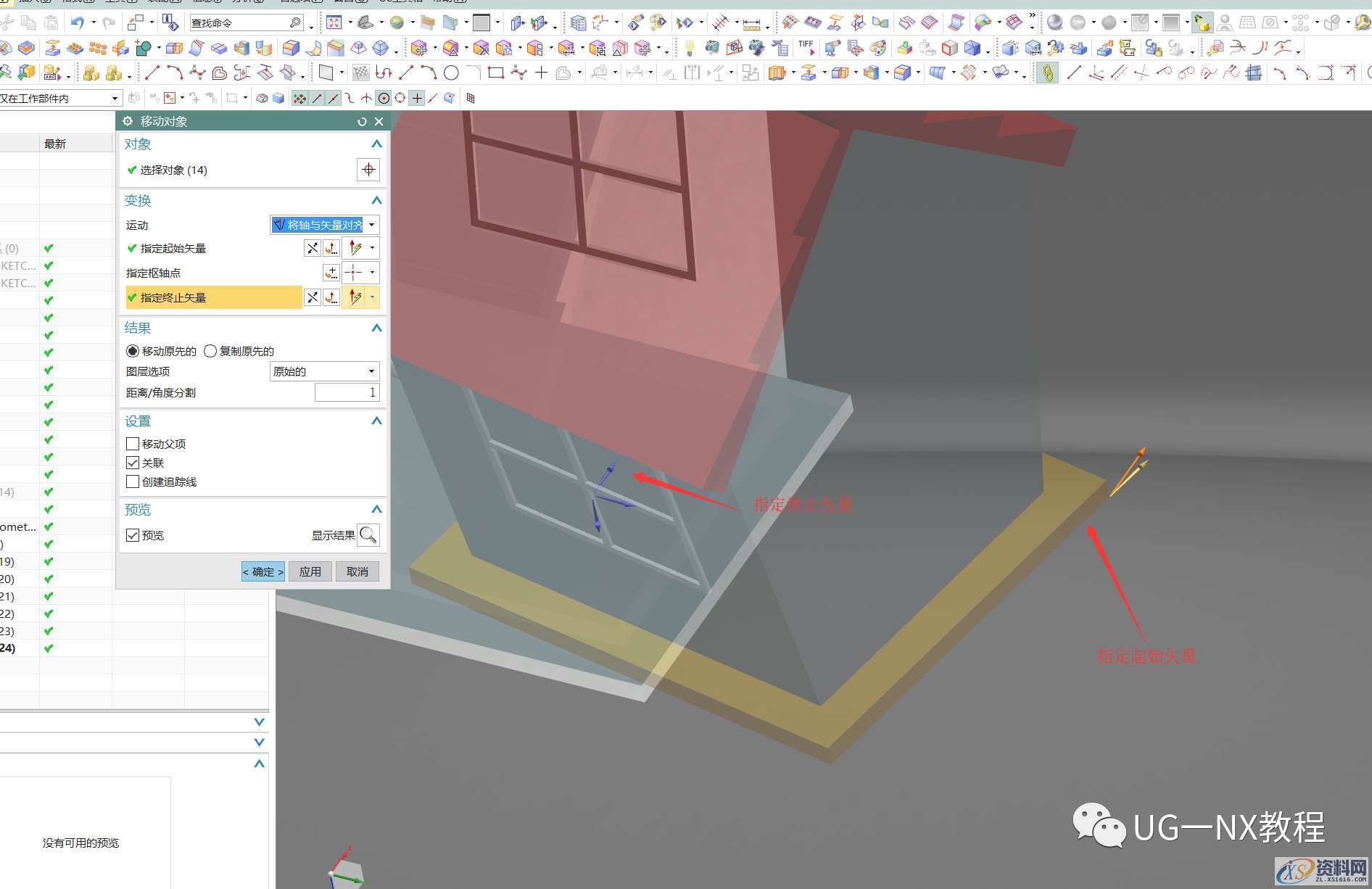Click the 显示结果 magnifier icon
This screenshot has width=1372, height=889.
368,535
